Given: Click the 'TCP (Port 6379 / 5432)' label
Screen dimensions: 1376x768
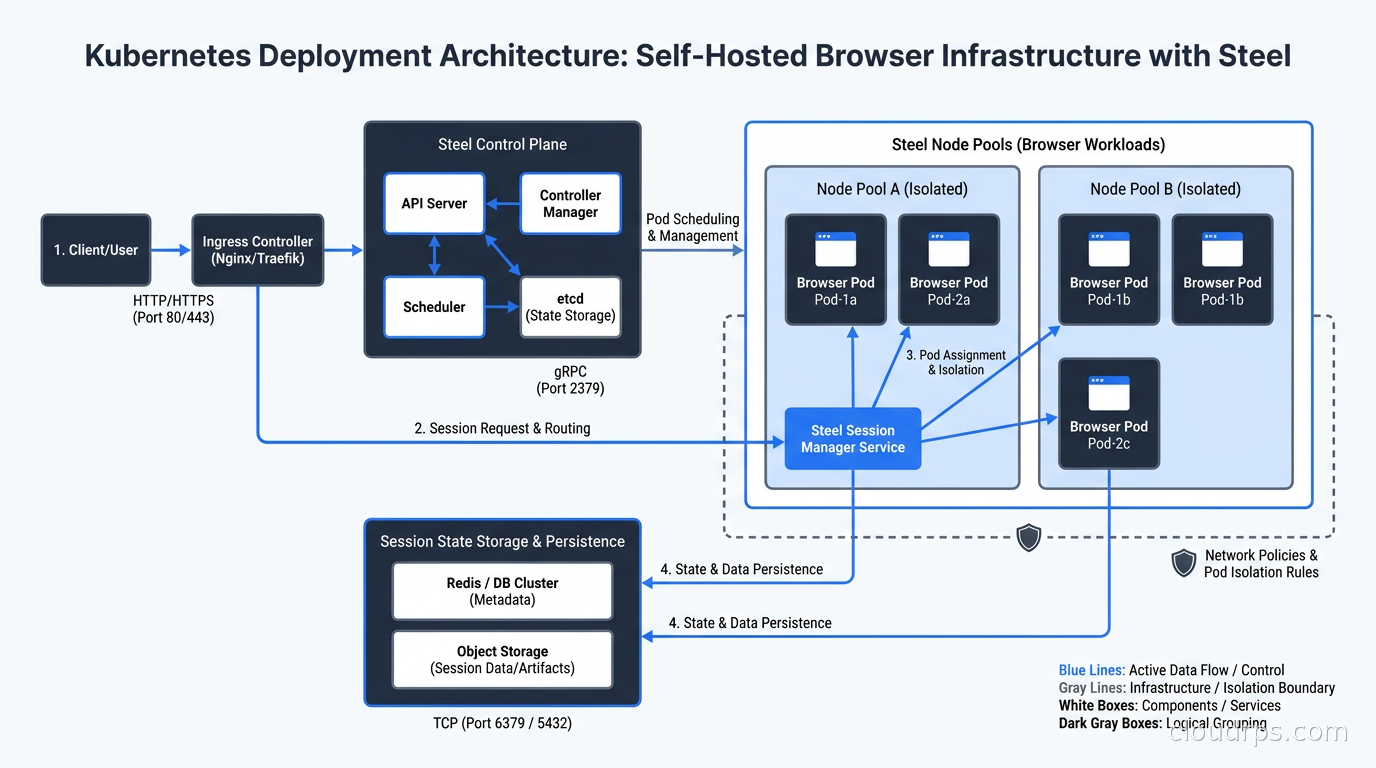Looking at the screenshot, I should point(502,722).
